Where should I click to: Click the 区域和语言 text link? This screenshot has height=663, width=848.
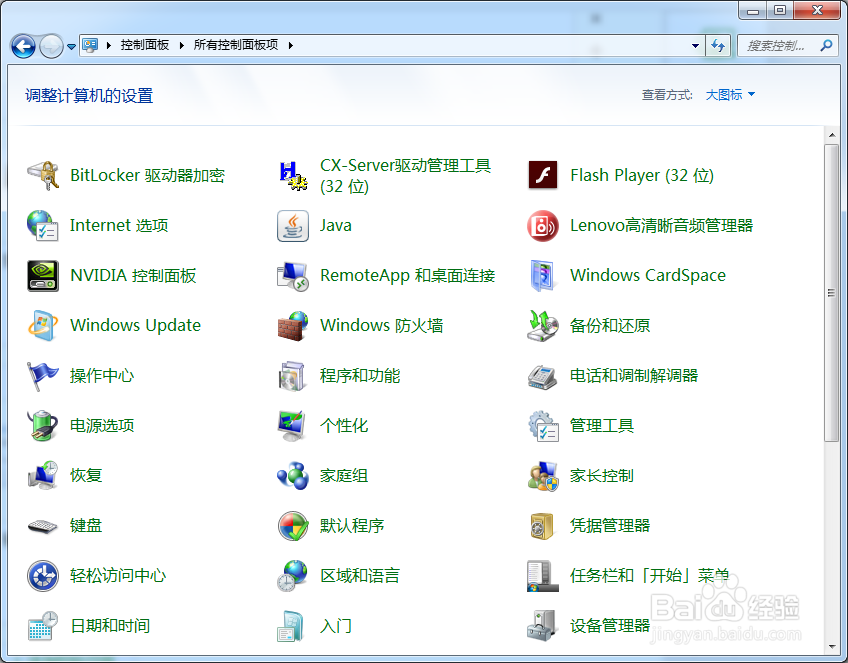pyautogui.click(x=360, y=576)
